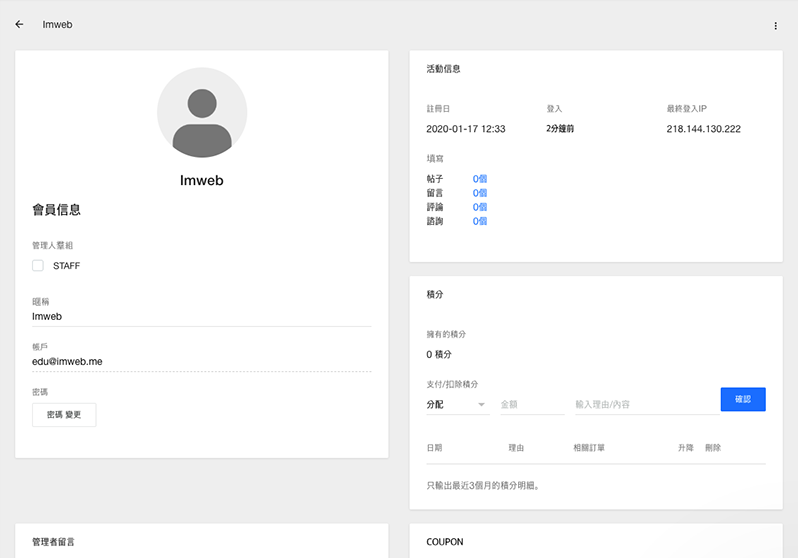Click the member profile avatar image
Screen dimensions: 798x558
(x=202, y=113)
